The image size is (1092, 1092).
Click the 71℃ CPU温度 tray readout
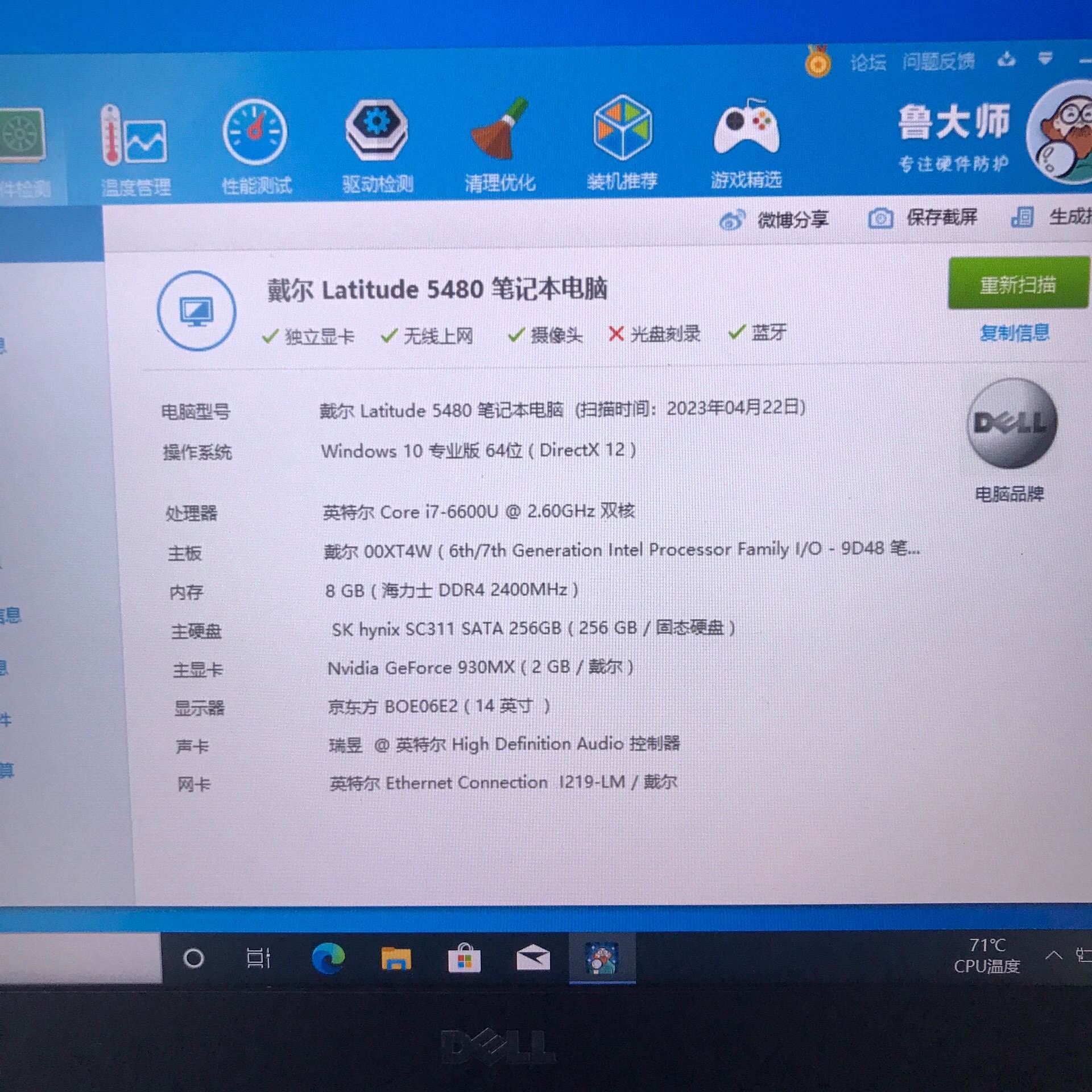tap(987, 955)
